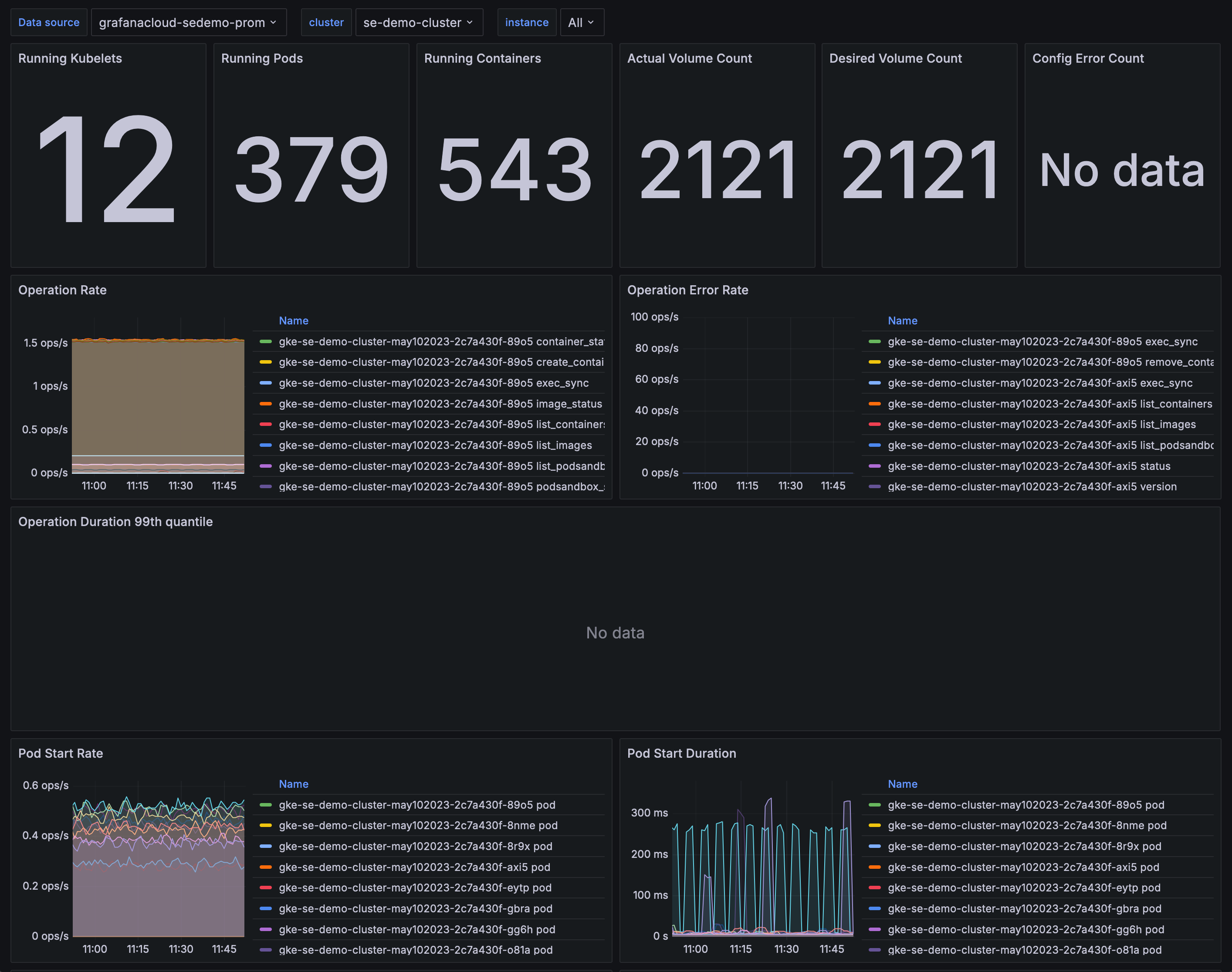Open the Data source dropdown grafanacloud-sedemo-prom
This screenshot has width=1232, height=972.
point(188,23)
